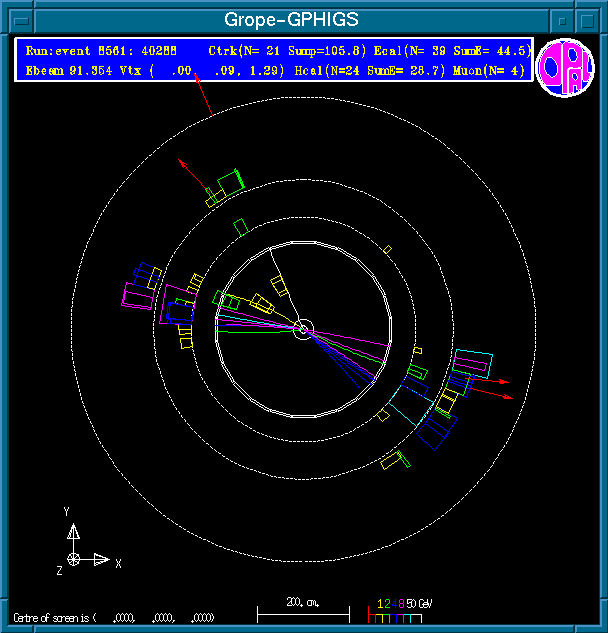Select the interaction point circle at detector center

pos(304,328)
